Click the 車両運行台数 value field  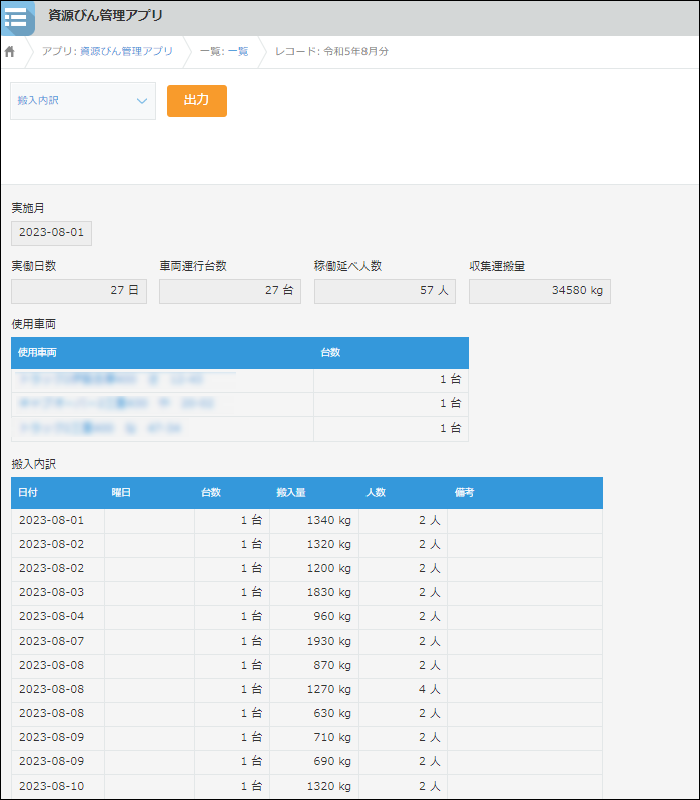click(x=230, y=291)
